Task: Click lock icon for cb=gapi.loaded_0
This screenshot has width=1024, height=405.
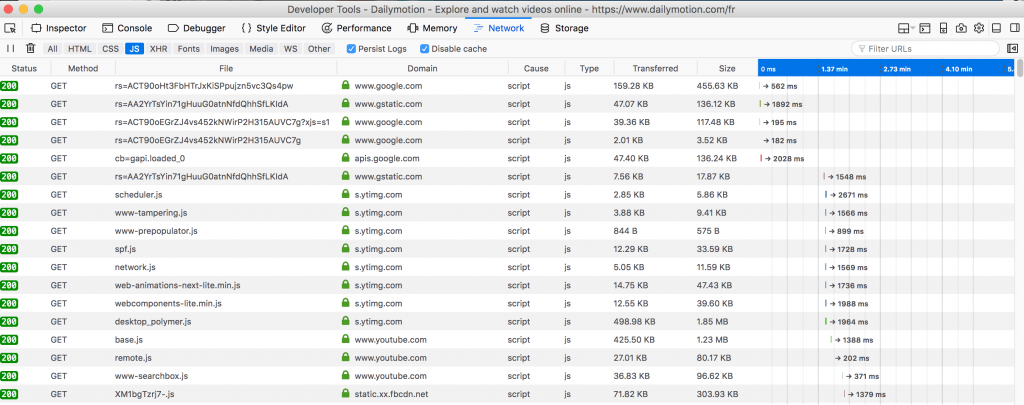Action: pos(345,157)
